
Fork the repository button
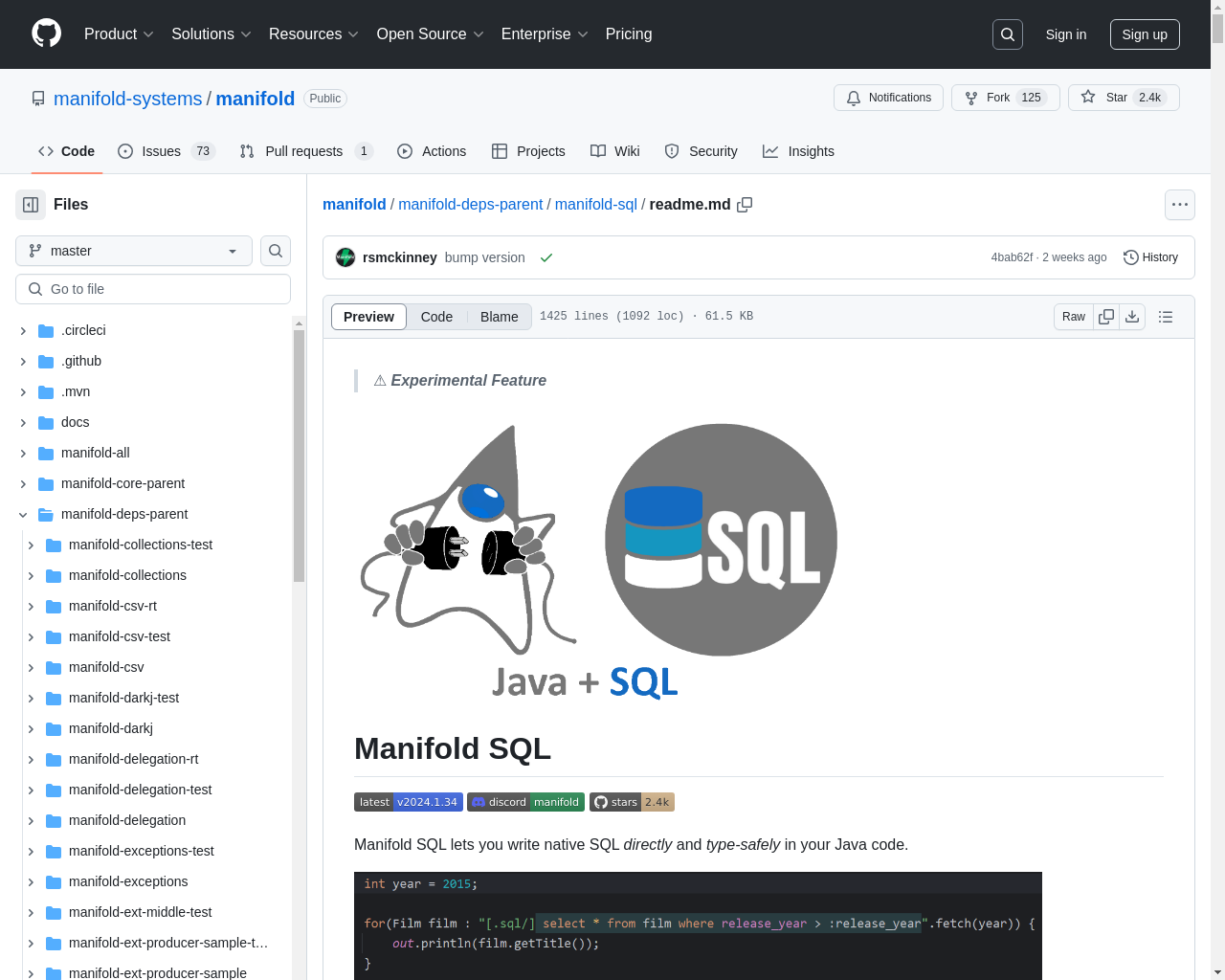(1006, 98)
